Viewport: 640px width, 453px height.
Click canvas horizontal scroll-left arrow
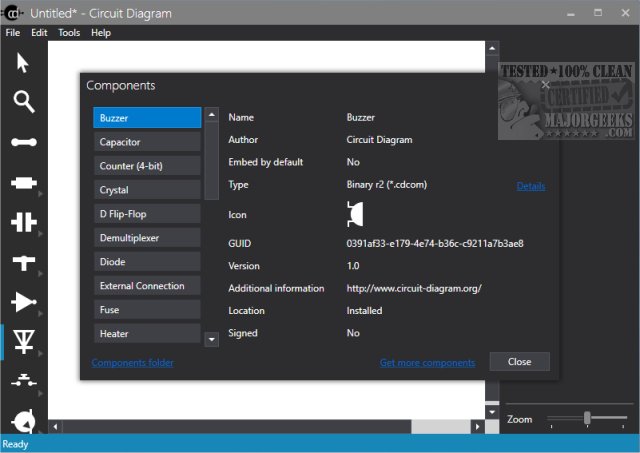(x=55, y=427)
